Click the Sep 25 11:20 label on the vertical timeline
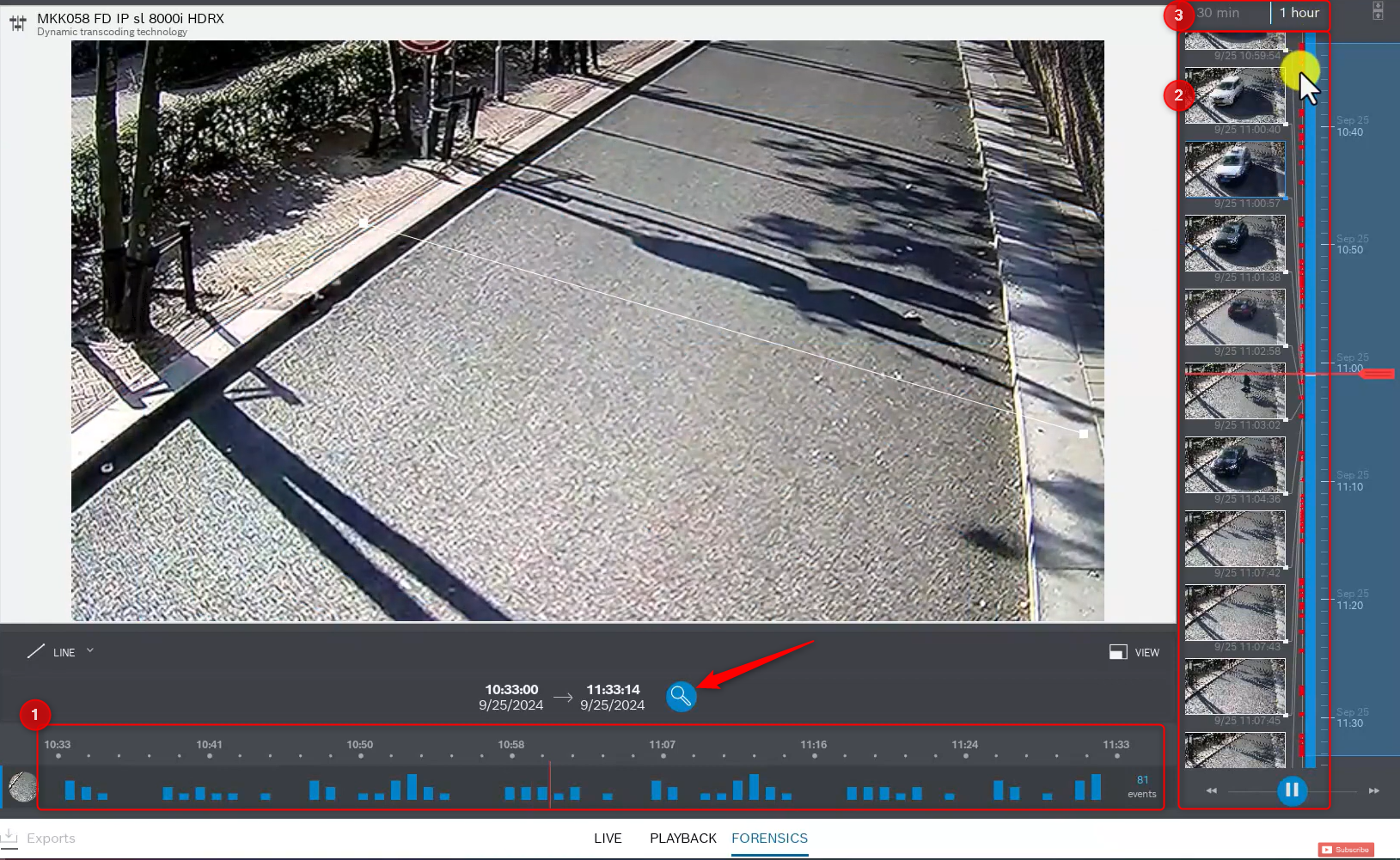Viewport: 1400px width, 860px height. [x=1352, y=600]
